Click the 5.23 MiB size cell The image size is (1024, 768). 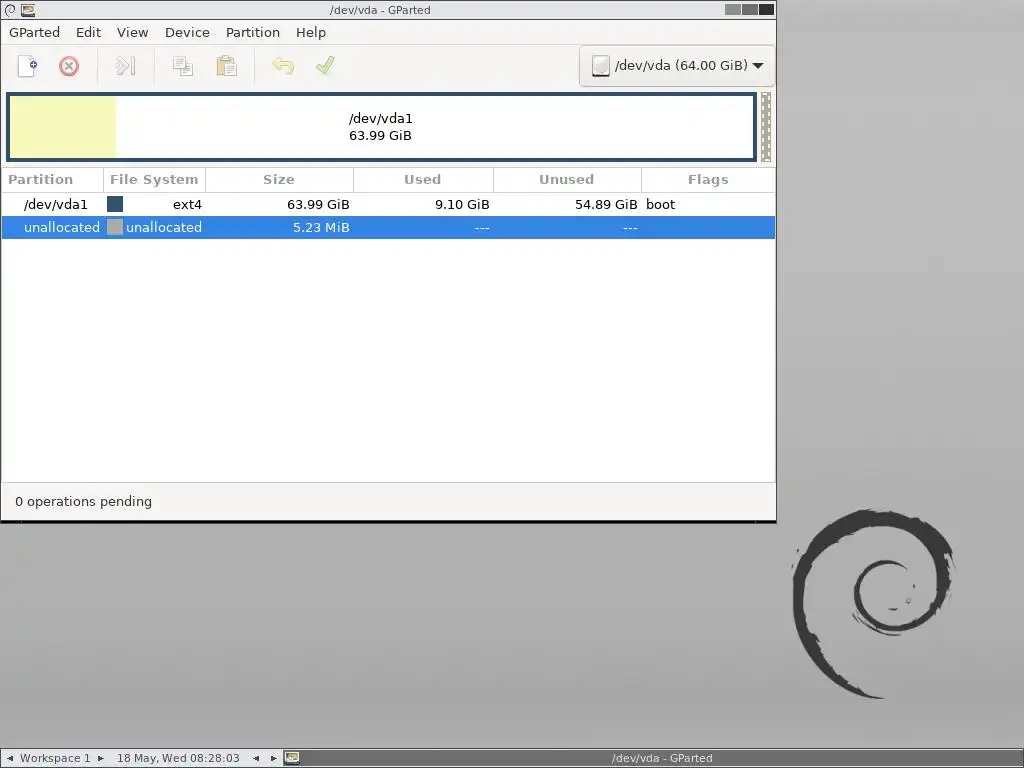(x=321, y=227)
